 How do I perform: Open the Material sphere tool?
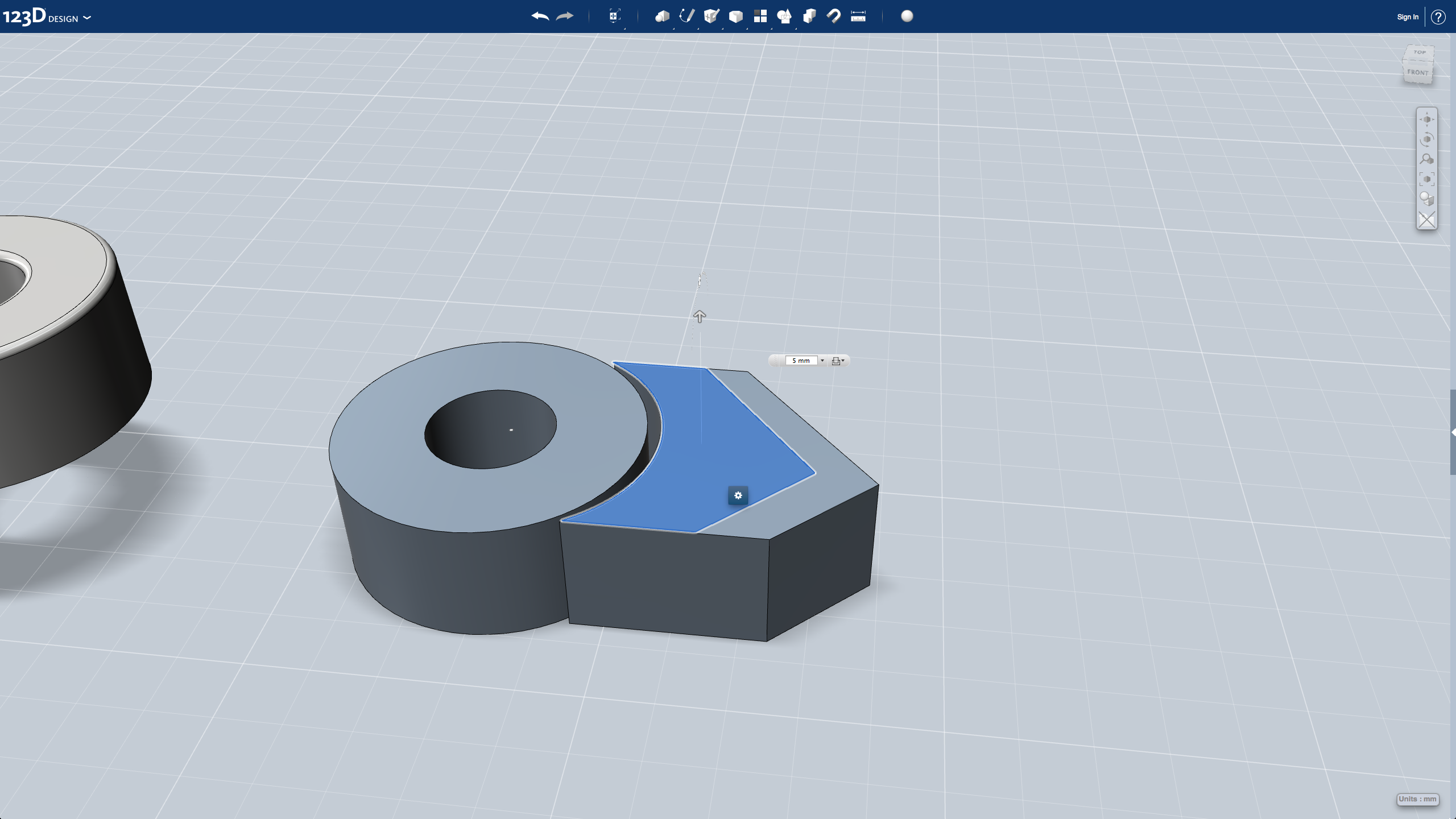(x=907, y=16)
